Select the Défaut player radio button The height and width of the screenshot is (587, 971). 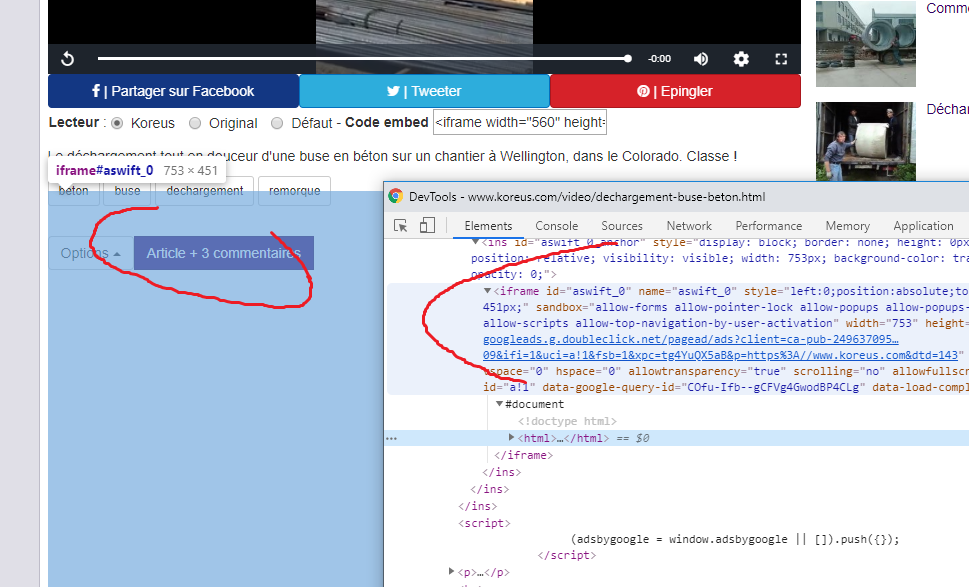[x=278, y=123]
